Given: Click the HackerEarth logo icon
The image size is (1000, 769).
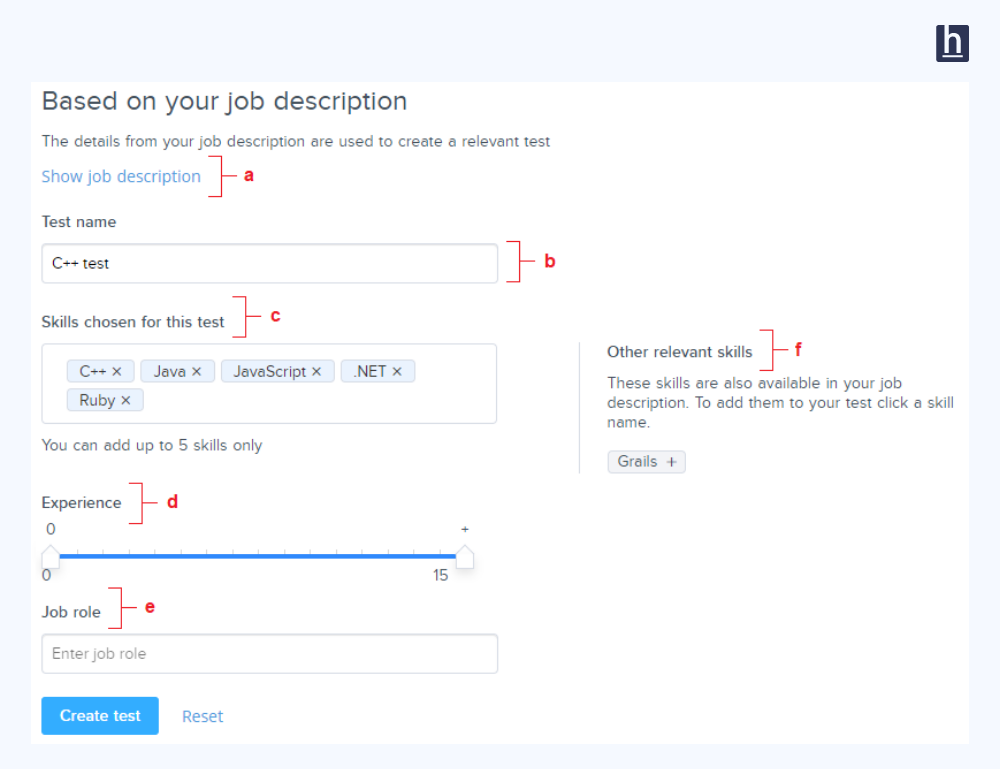Looking at the screenshot, I should click(x=952, y=43).
